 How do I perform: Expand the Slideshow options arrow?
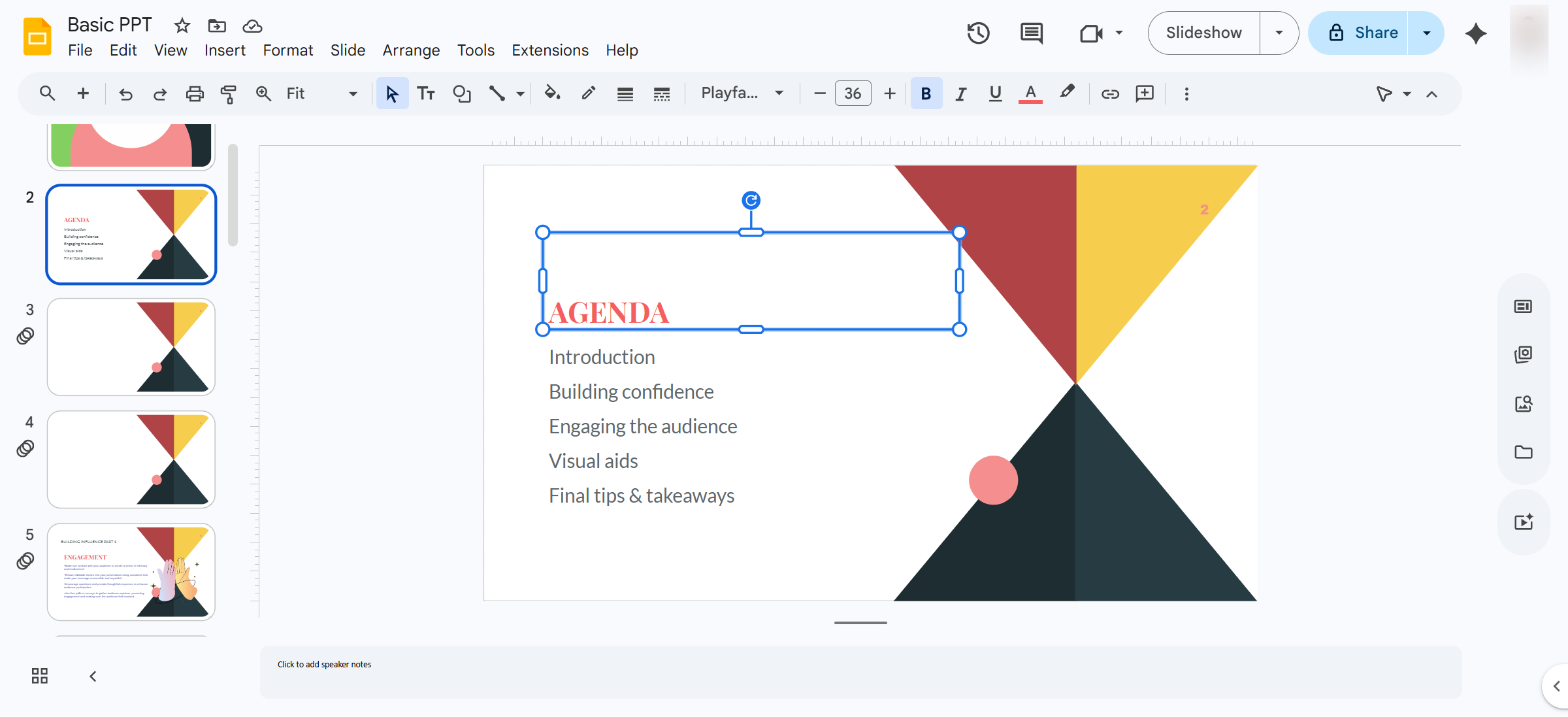1279,33
